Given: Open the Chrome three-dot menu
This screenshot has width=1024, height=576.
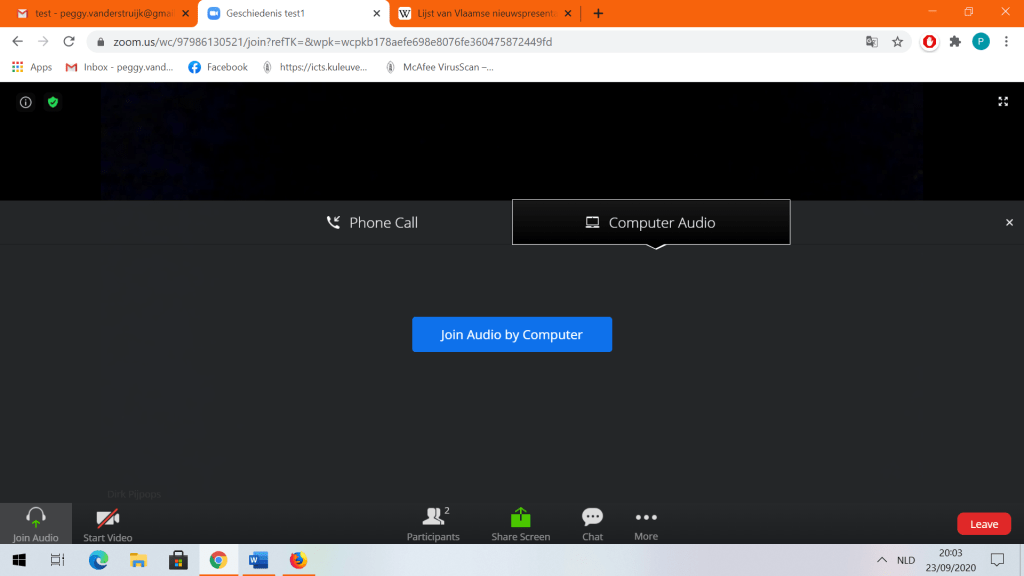Looking at the screenshot, I should (1006, 42).
